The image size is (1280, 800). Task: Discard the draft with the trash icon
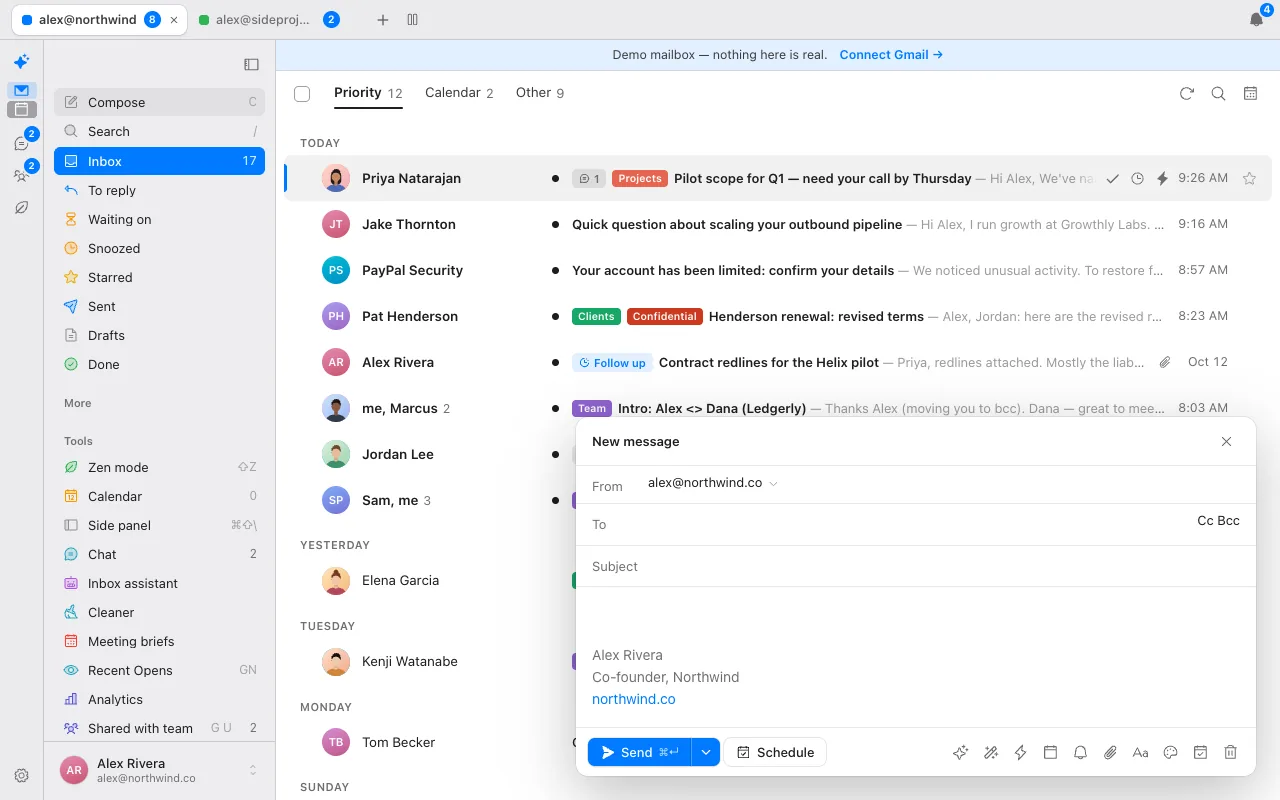1231,753
